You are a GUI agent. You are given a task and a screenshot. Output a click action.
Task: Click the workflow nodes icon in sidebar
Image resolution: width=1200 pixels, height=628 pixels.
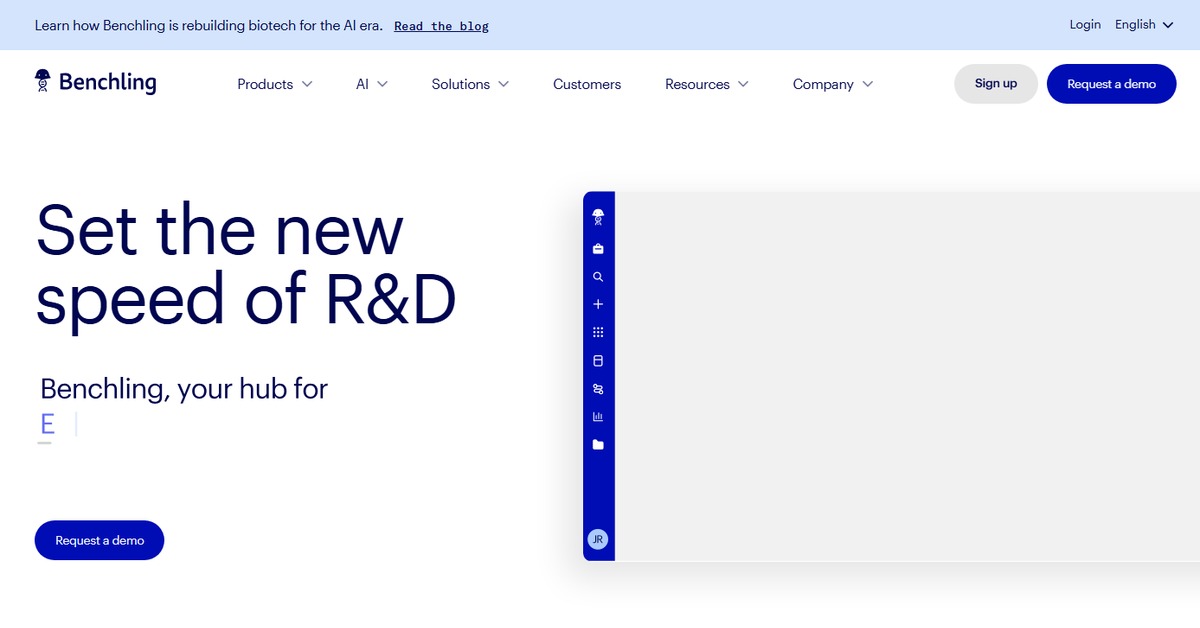[x=598, y=389]
